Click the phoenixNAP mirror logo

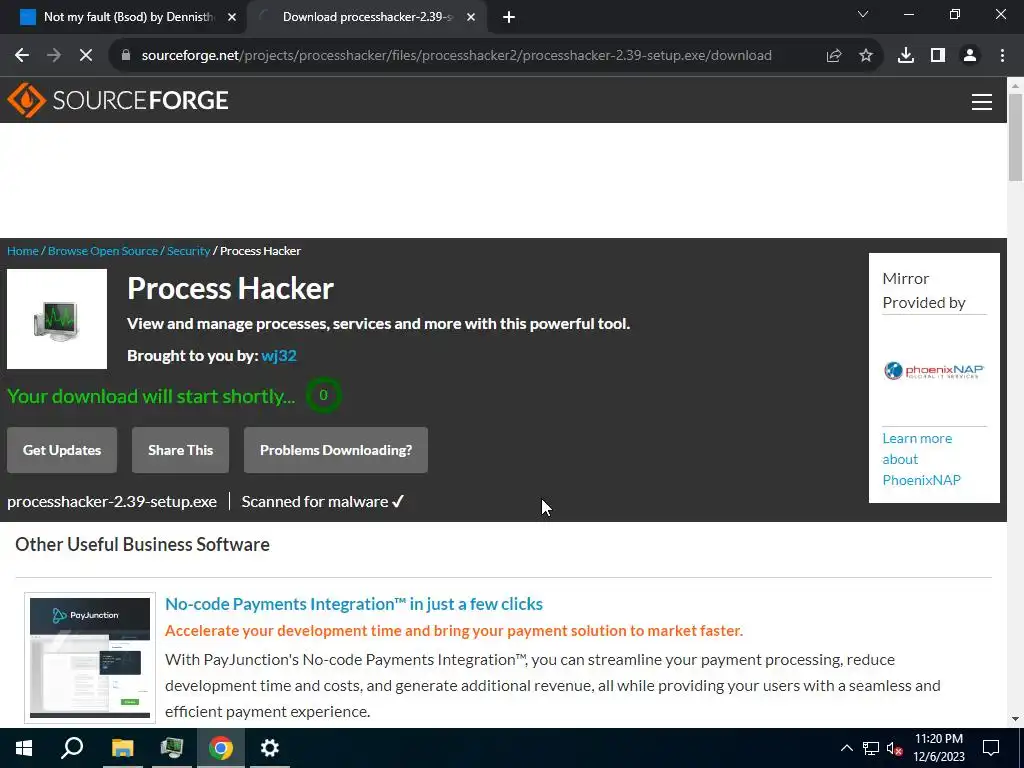934,370
